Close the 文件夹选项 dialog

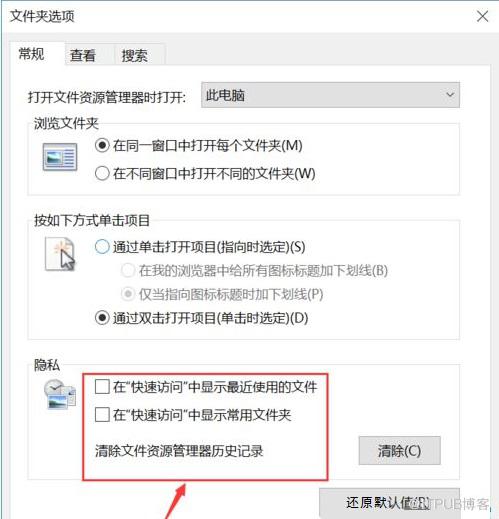pos(482,16)
